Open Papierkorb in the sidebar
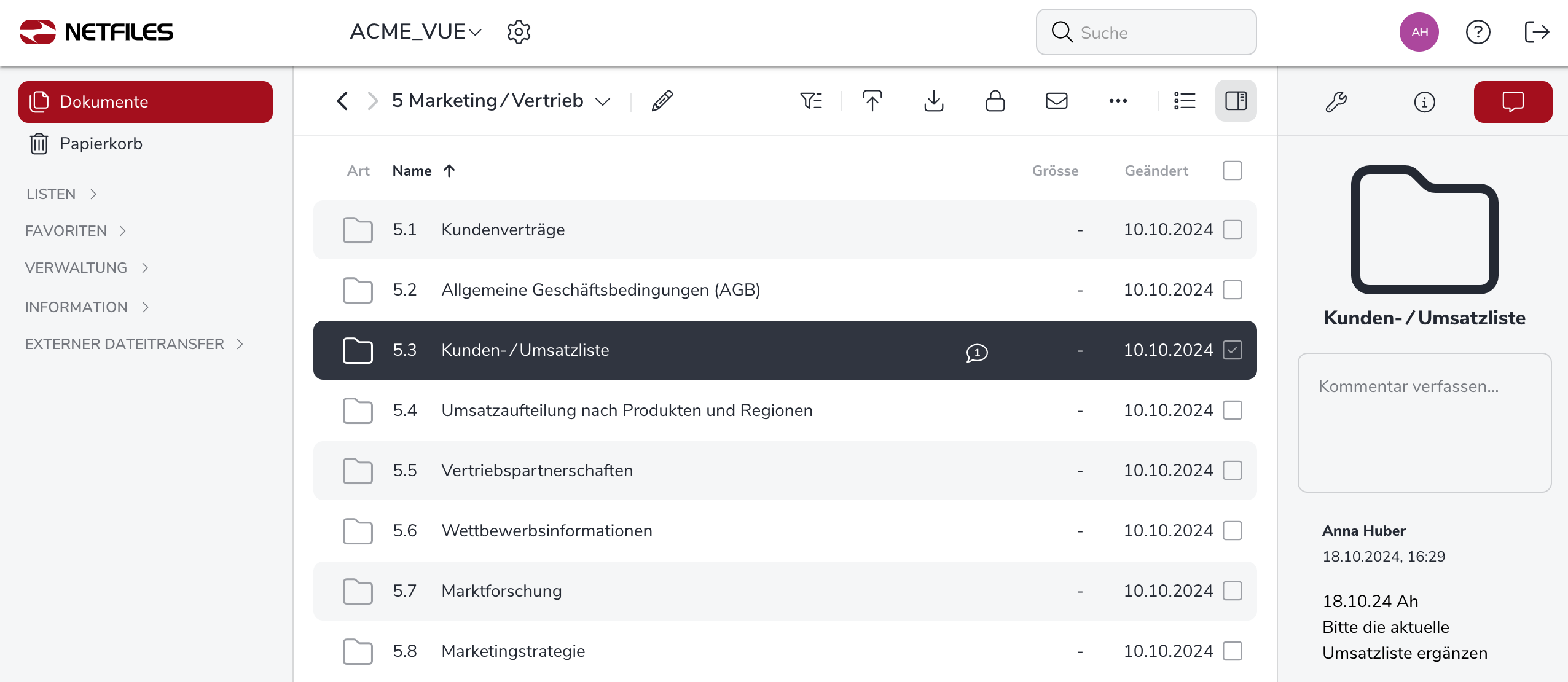 100,144
